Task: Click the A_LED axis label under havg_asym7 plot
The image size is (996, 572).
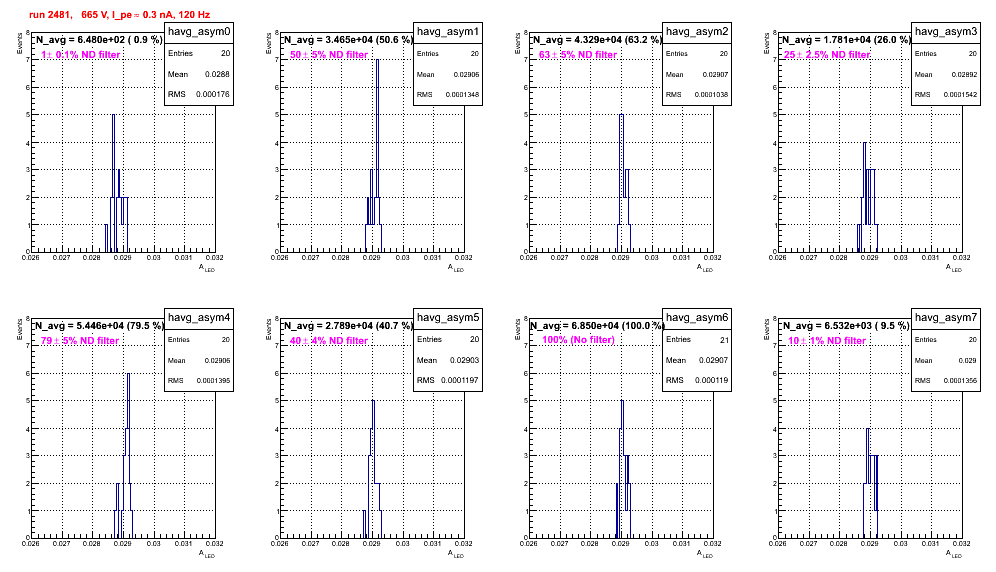Action: [x=954, y=554]
